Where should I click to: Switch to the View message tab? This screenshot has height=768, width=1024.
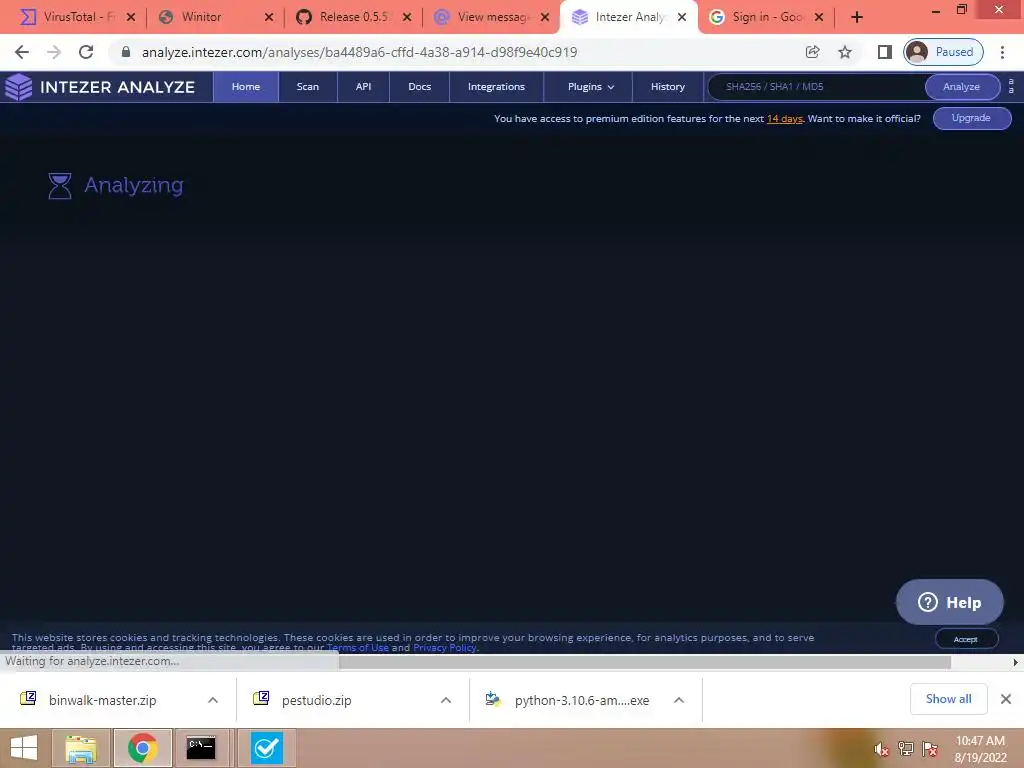point(485,17)
